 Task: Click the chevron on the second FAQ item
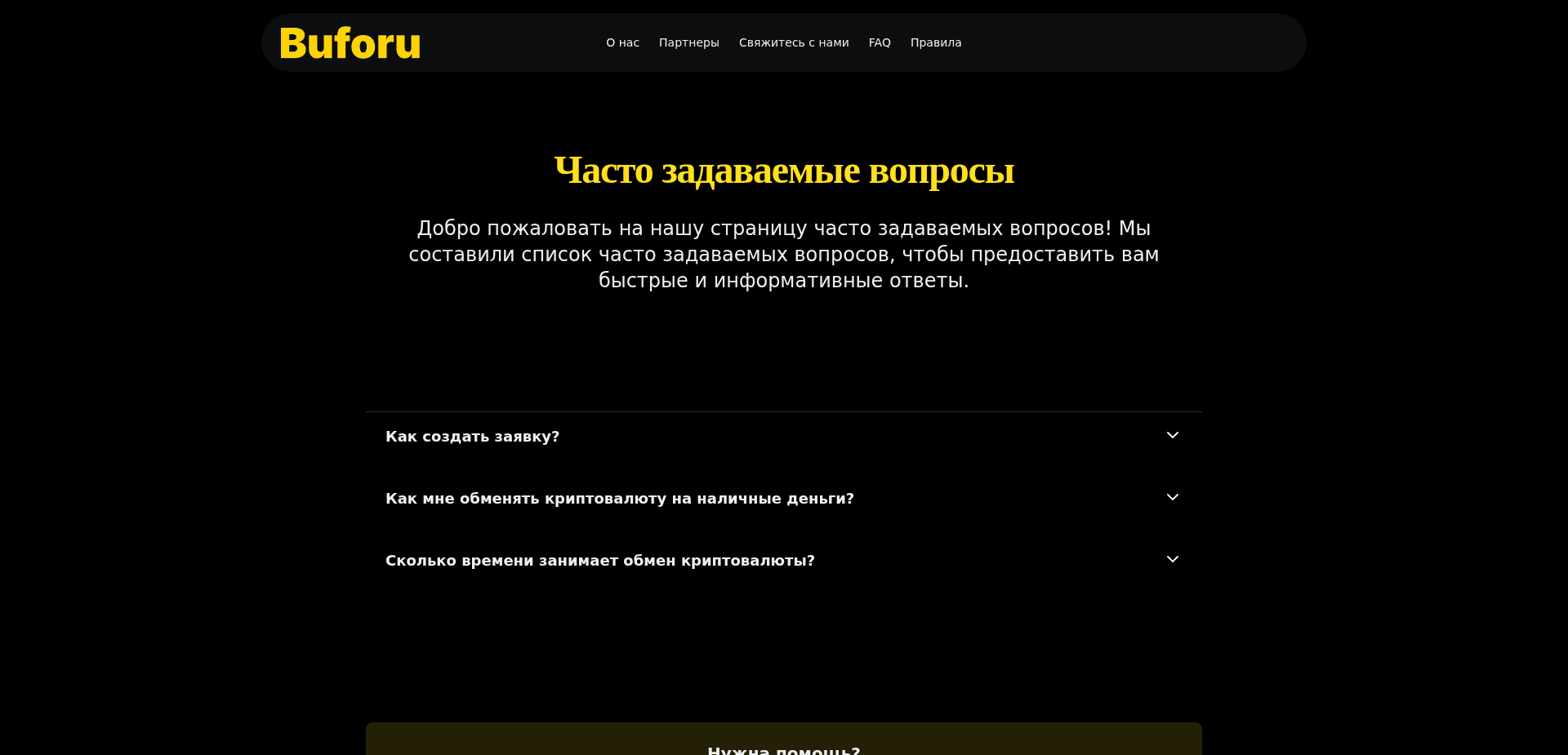point(1172,497)
